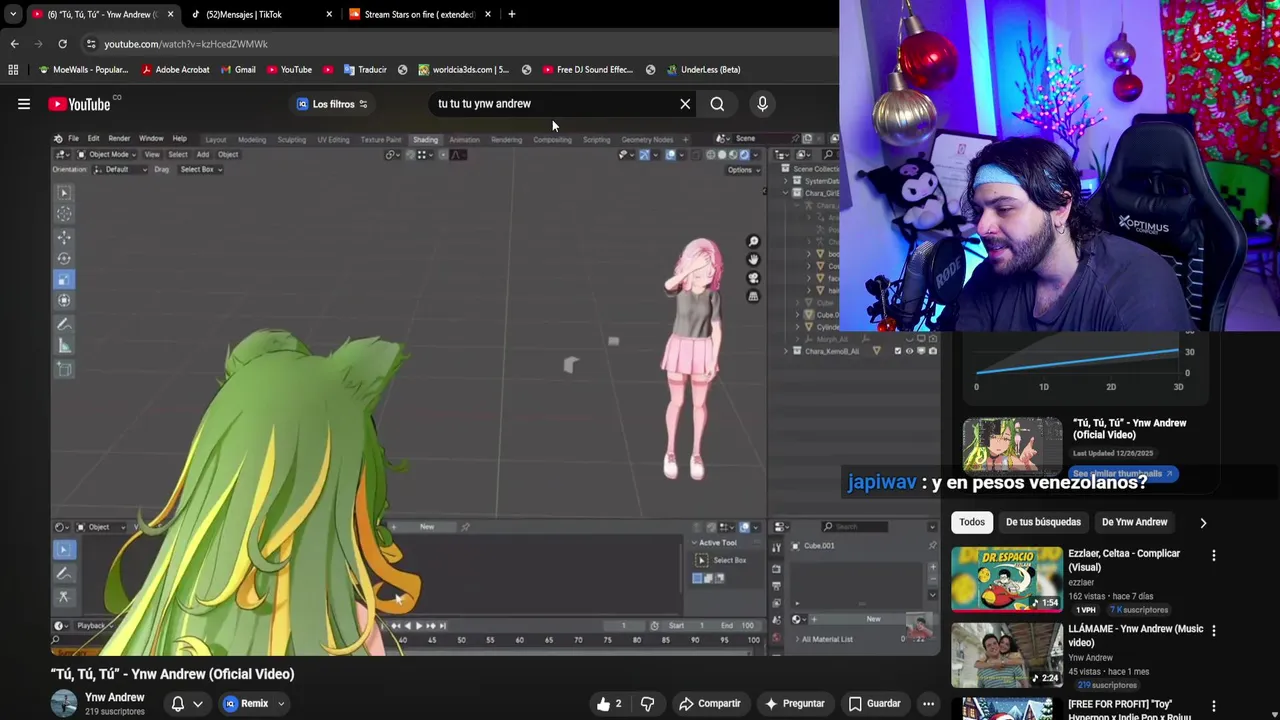Click the 219 suscriptores text under channel

tap(115, 712)
